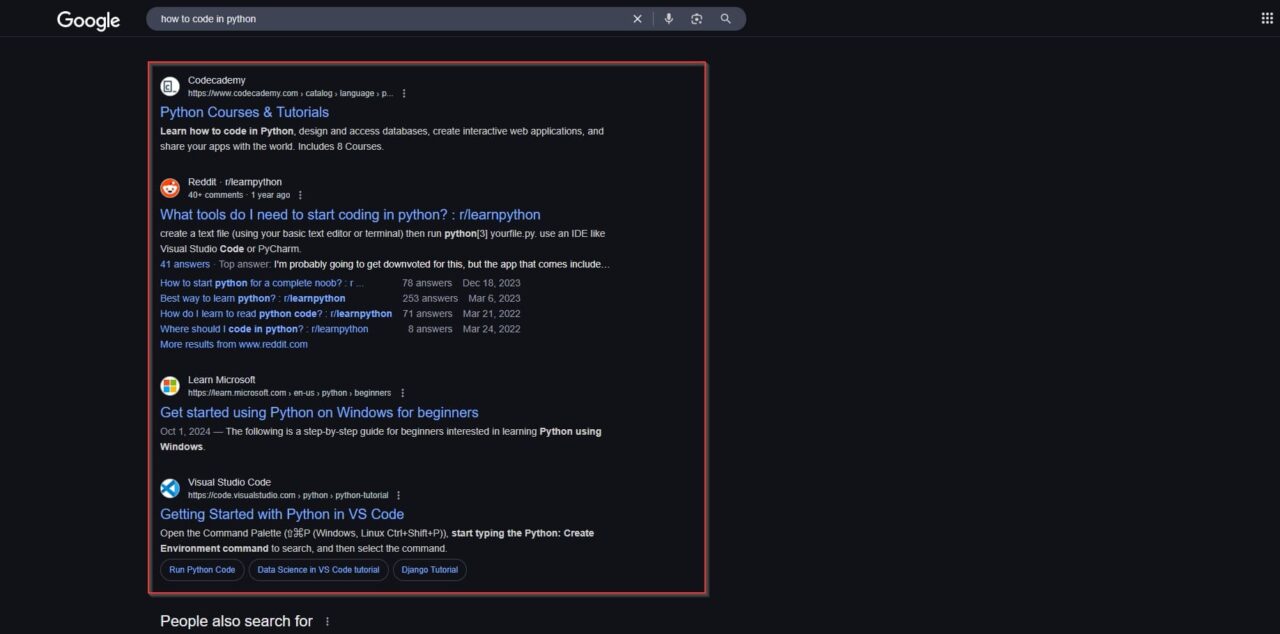
Task: Click More results from www.reddit.com
Action: click(233, 344)
